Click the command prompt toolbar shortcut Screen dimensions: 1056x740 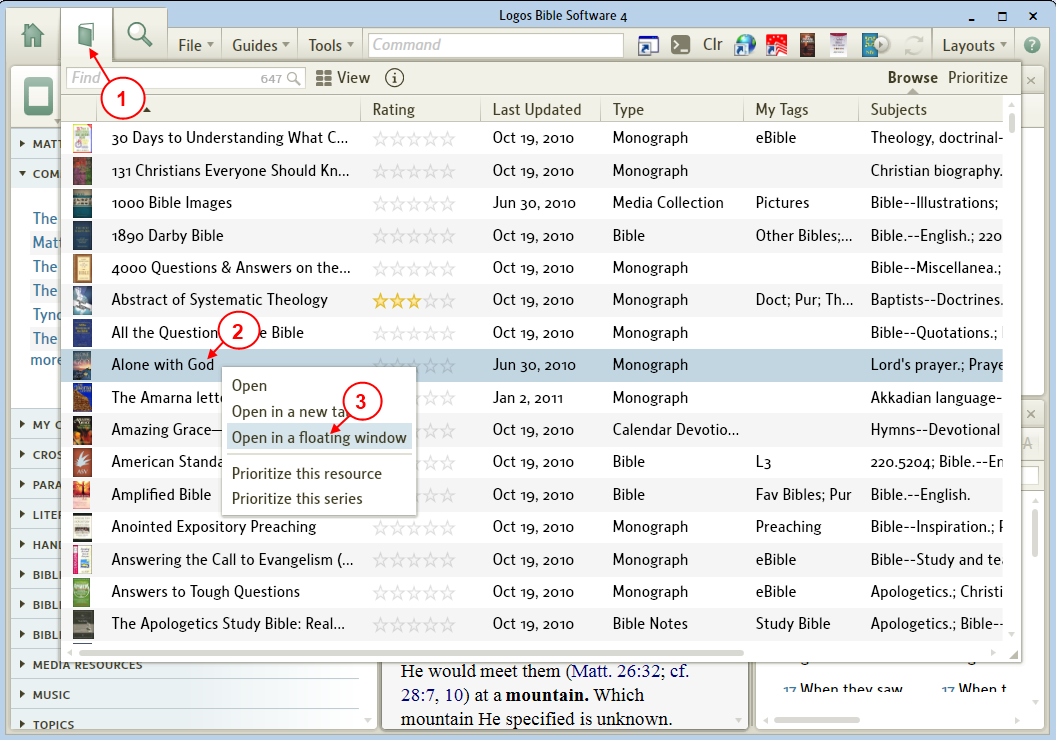680,45
